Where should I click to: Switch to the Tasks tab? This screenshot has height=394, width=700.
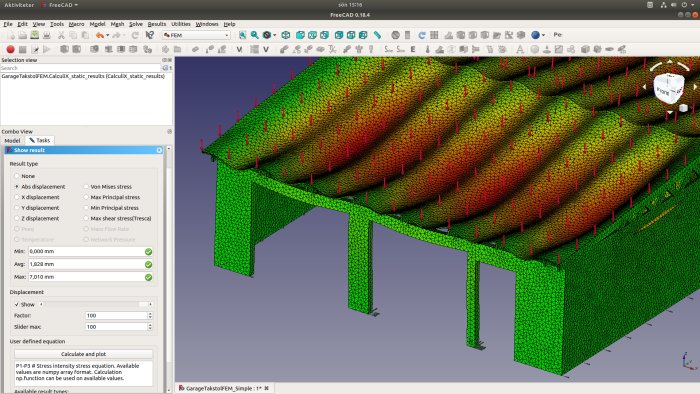40,140
